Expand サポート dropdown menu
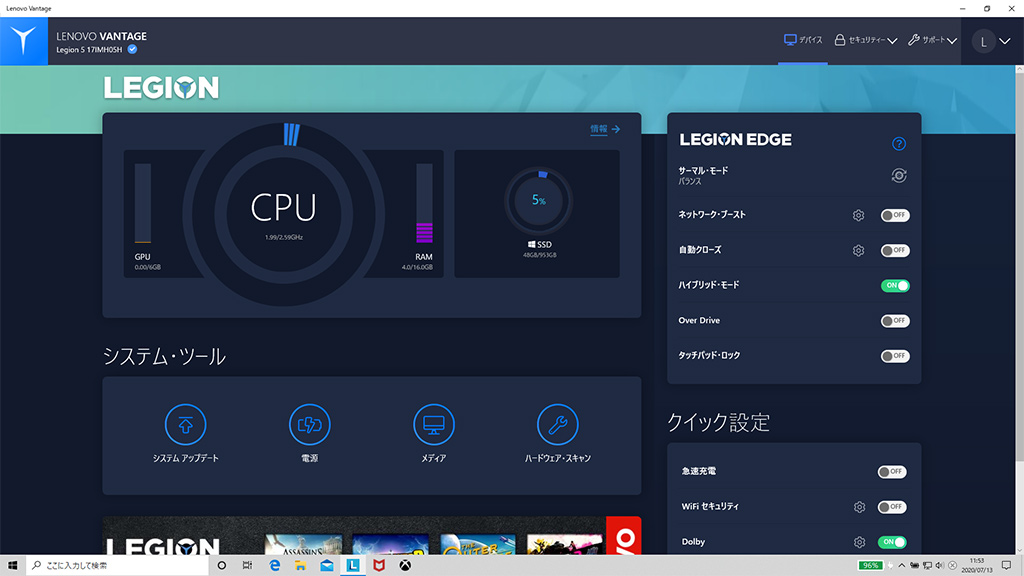This screenshot has height=576, width=1024. click(933, 40)
